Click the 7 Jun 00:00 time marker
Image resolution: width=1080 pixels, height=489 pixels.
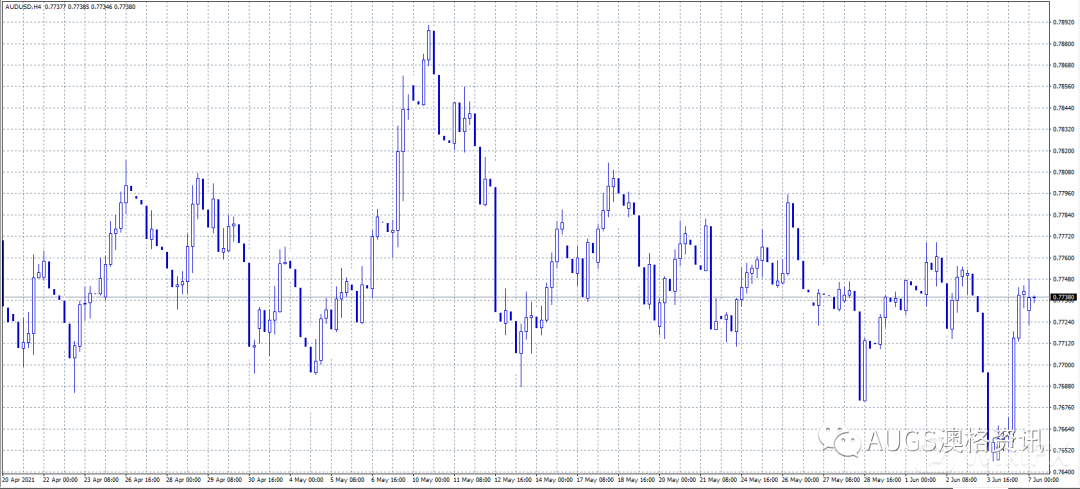tap(1043, 481)
